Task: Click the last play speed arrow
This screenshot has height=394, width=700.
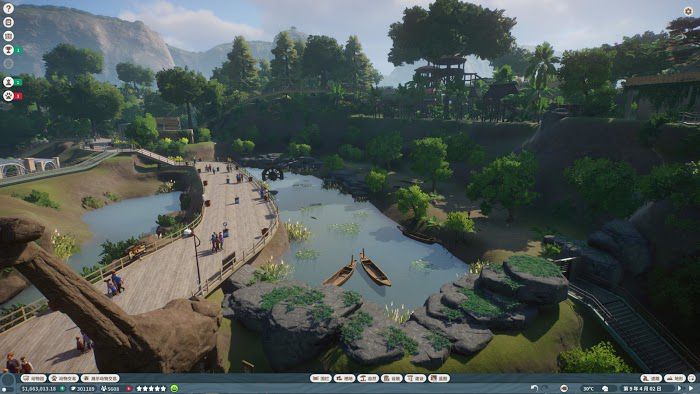Action: click(691, 388)
